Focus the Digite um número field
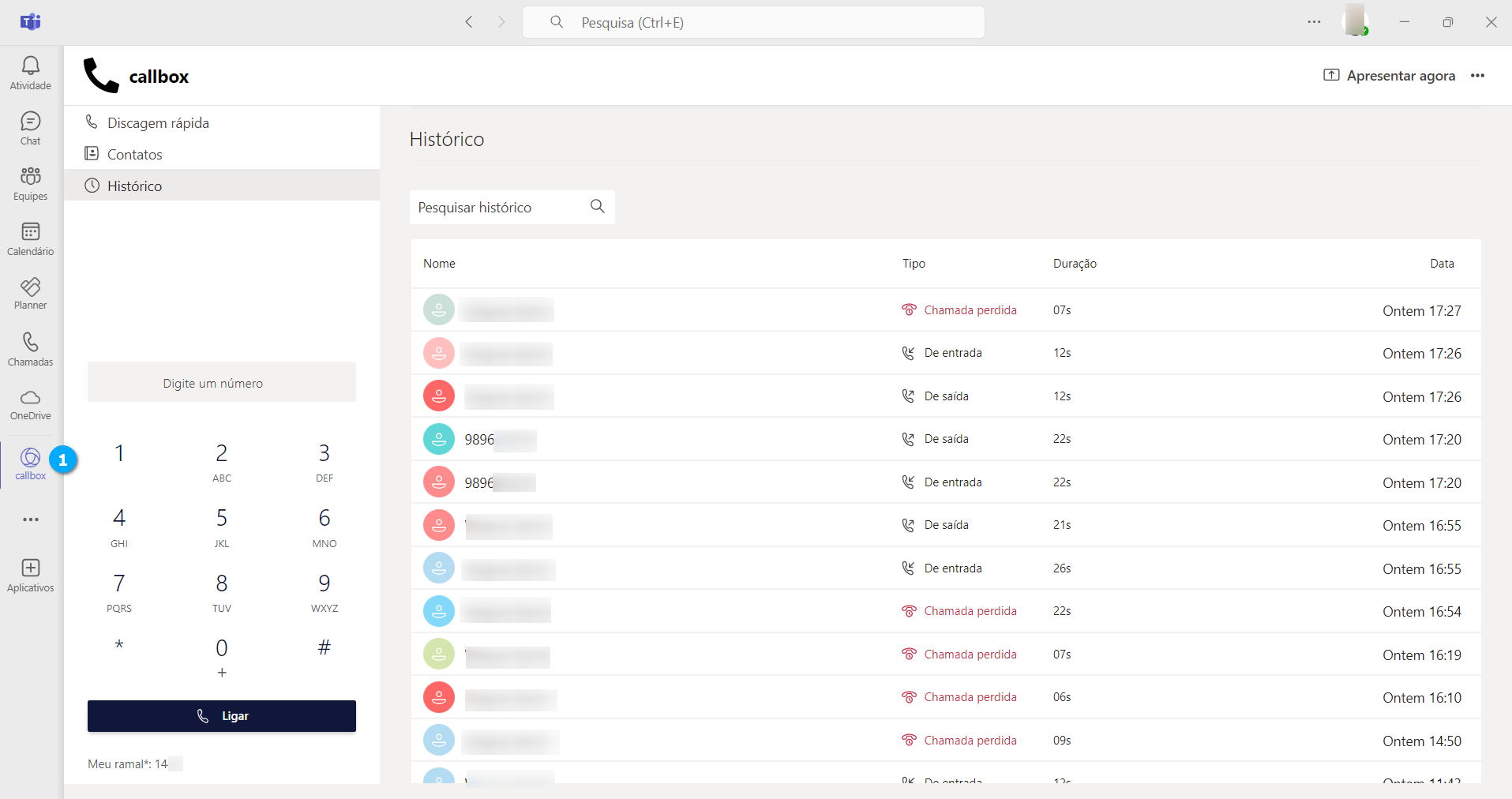Image resolution: width=1512 pixels, height=799 pixels. tap(221, 383)
